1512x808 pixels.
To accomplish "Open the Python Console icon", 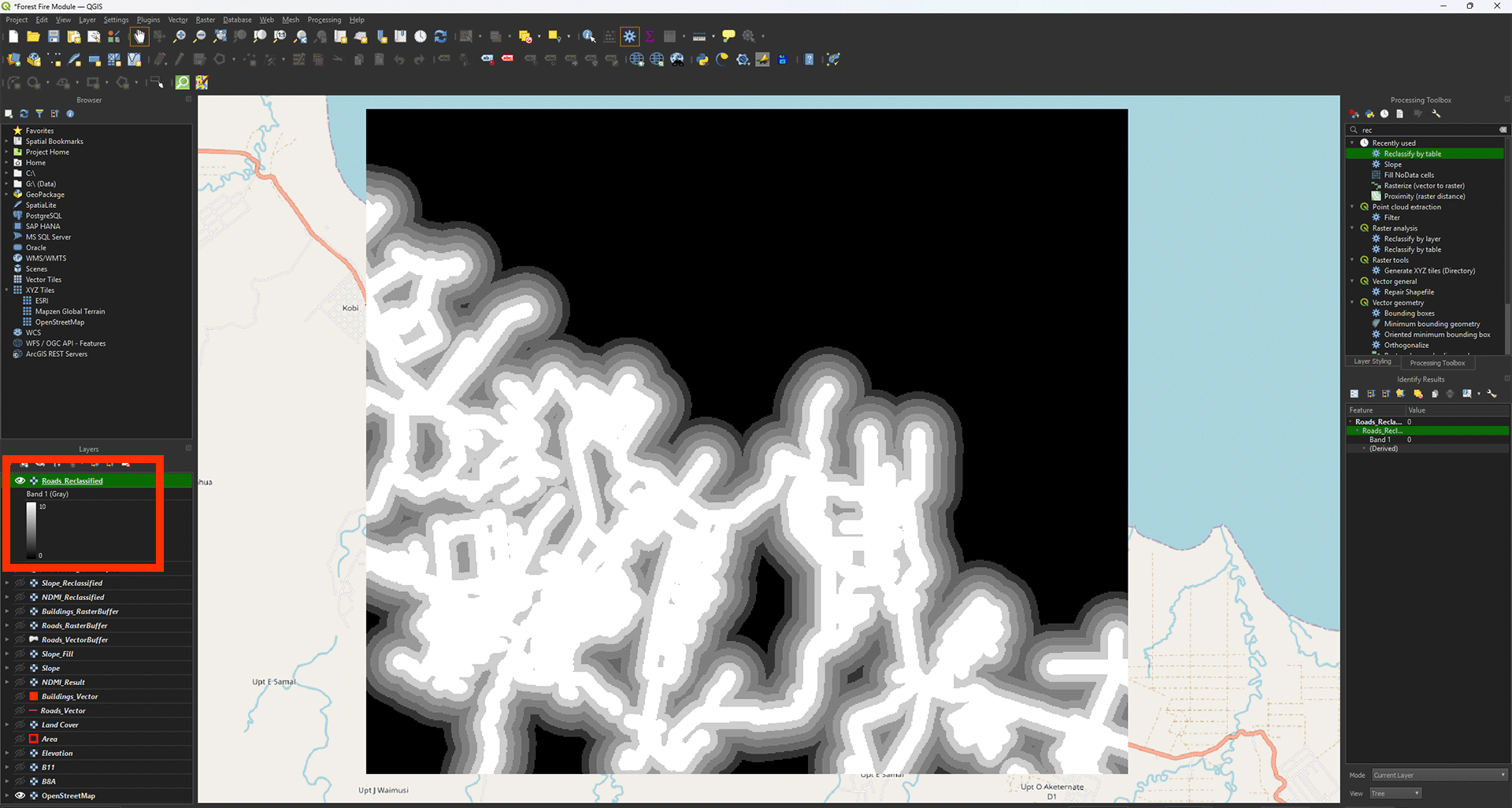I will pos(702,60).
